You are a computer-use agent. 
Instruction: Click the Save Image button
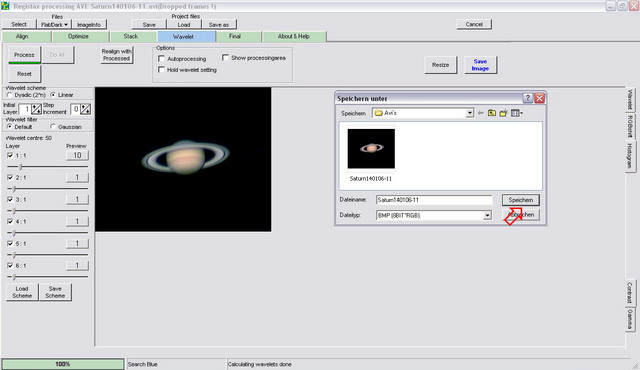coord(480,65)
